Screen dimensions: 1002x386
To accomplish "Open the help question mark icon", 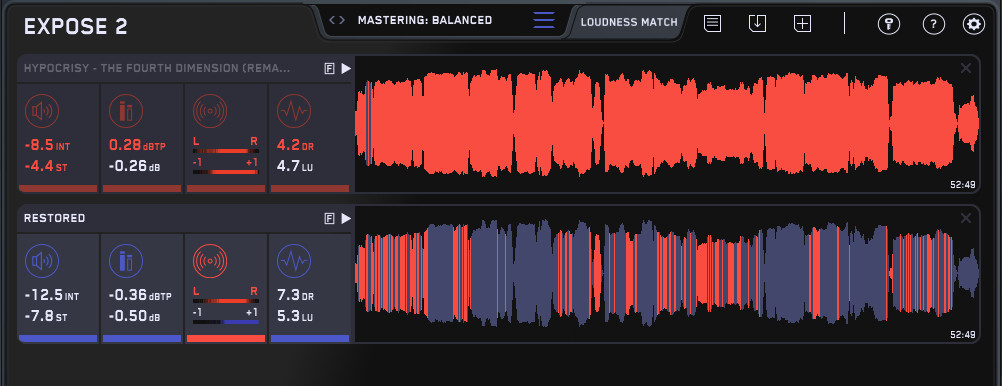I will click(x=934, y=24).
